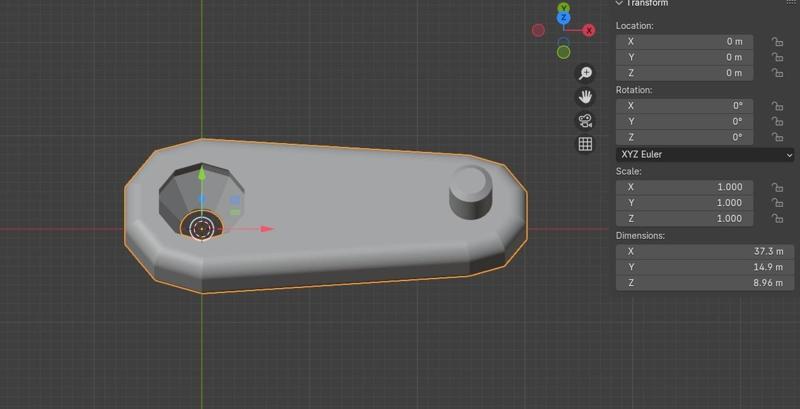Click Rotation X field showing 0°

tap(684, 106)
